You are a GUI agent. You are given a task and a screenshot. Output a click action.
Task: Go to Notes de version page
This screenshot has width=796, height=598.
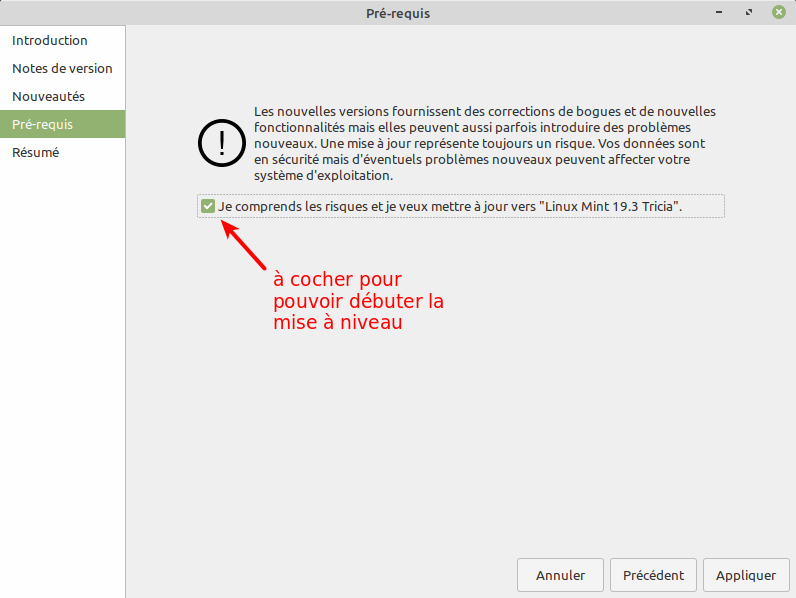[x=62, y=69]
